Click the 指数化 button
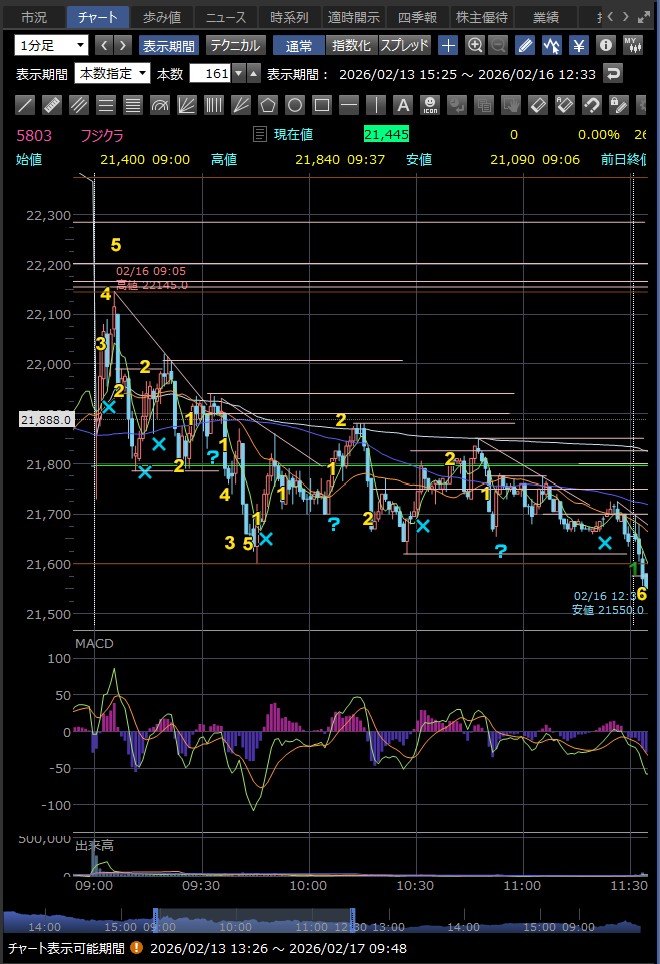The image size is (660, 964). [351, 45]
